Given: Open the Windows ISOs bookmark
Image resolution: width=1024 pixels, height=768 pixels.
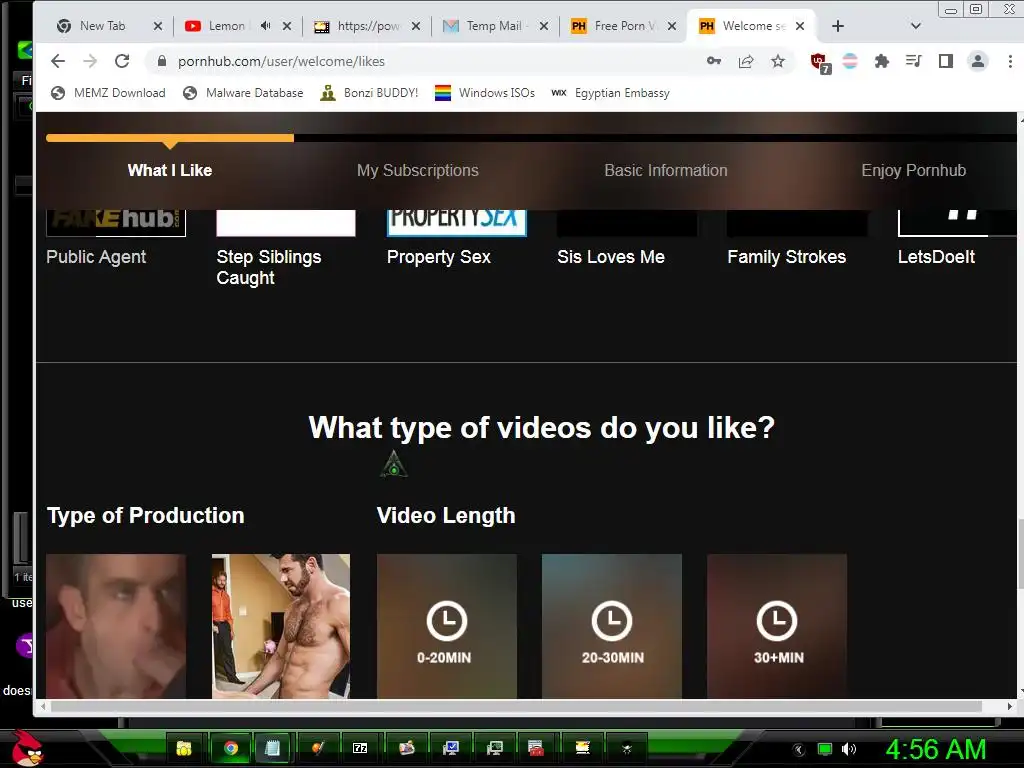Looking at the screenshot, I should click(485, 93).
